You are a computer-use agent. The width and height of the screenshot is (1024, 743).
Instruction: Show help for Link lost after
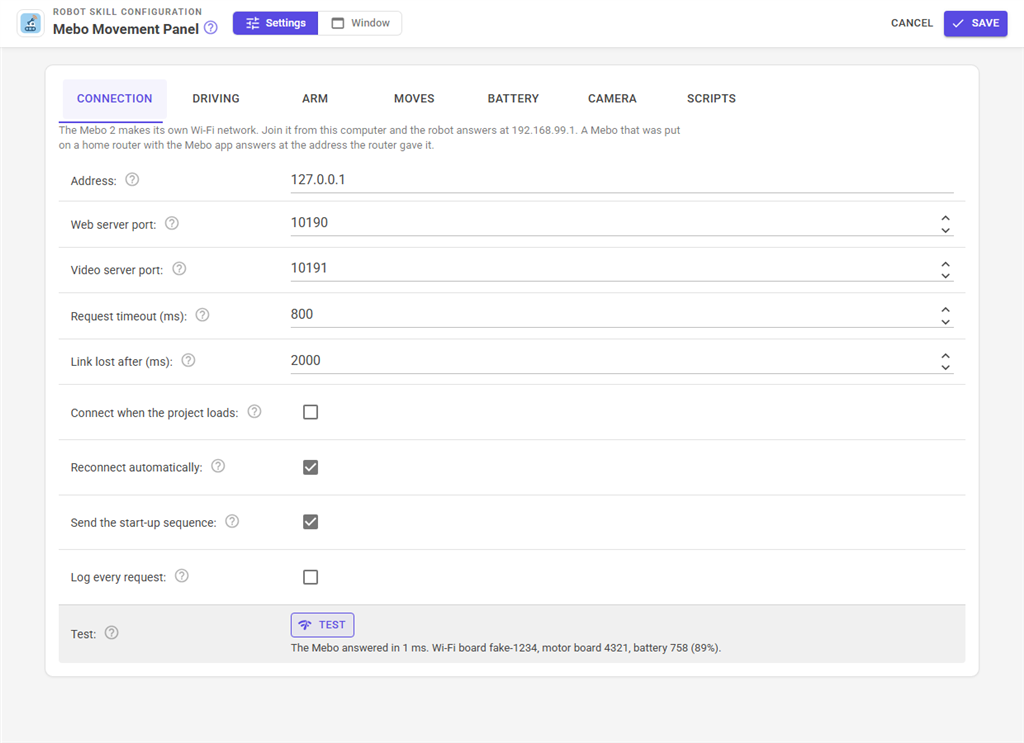click(188, 360)
